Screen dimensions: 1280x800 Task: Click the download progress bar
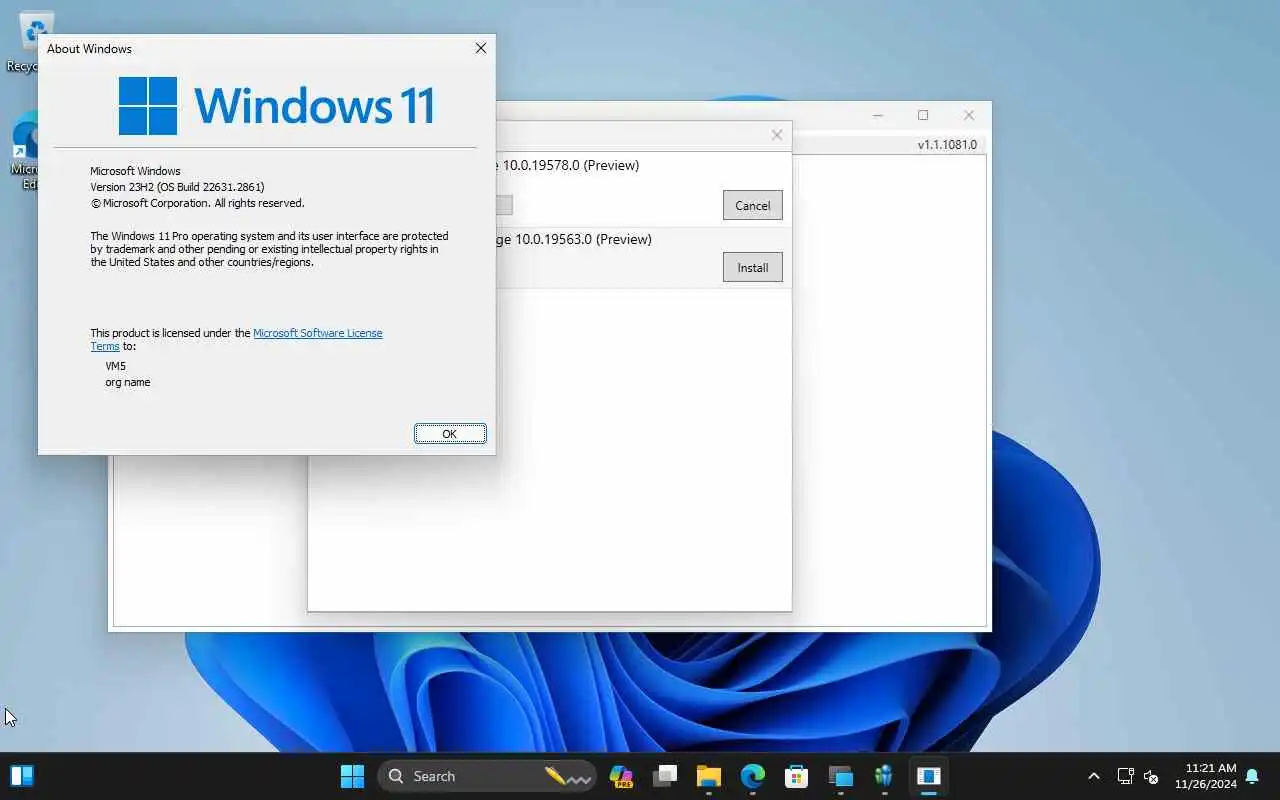click(x=504, y=205)
